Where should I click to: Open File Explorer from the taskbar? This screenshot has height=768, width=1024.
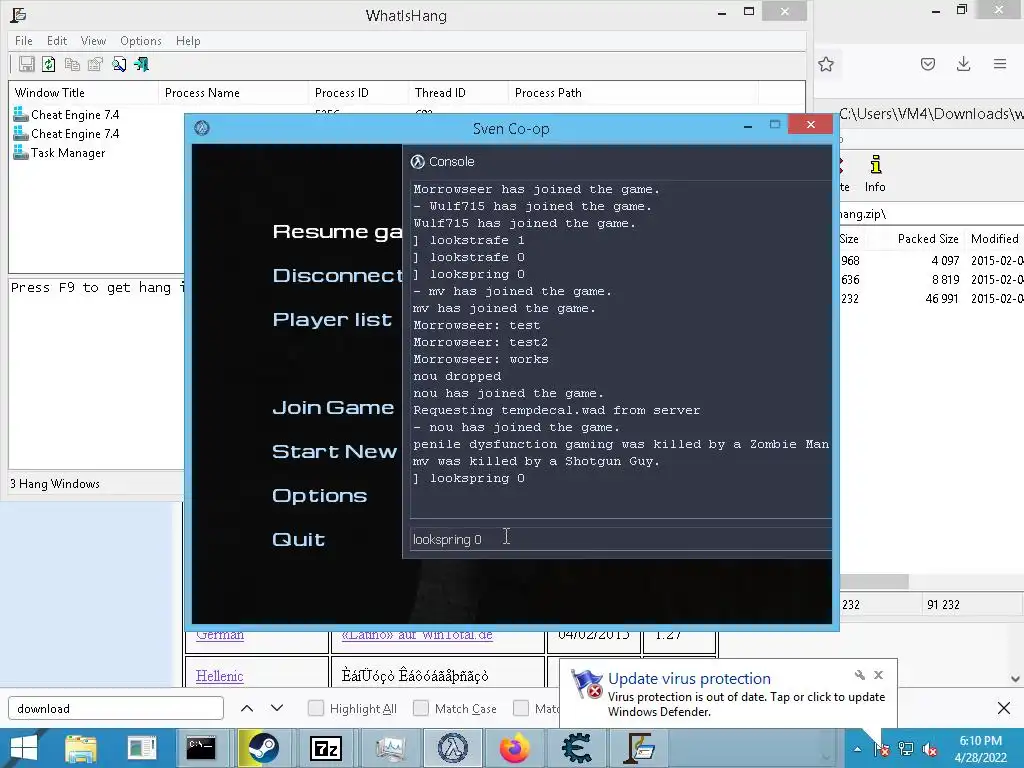[80, 748]
